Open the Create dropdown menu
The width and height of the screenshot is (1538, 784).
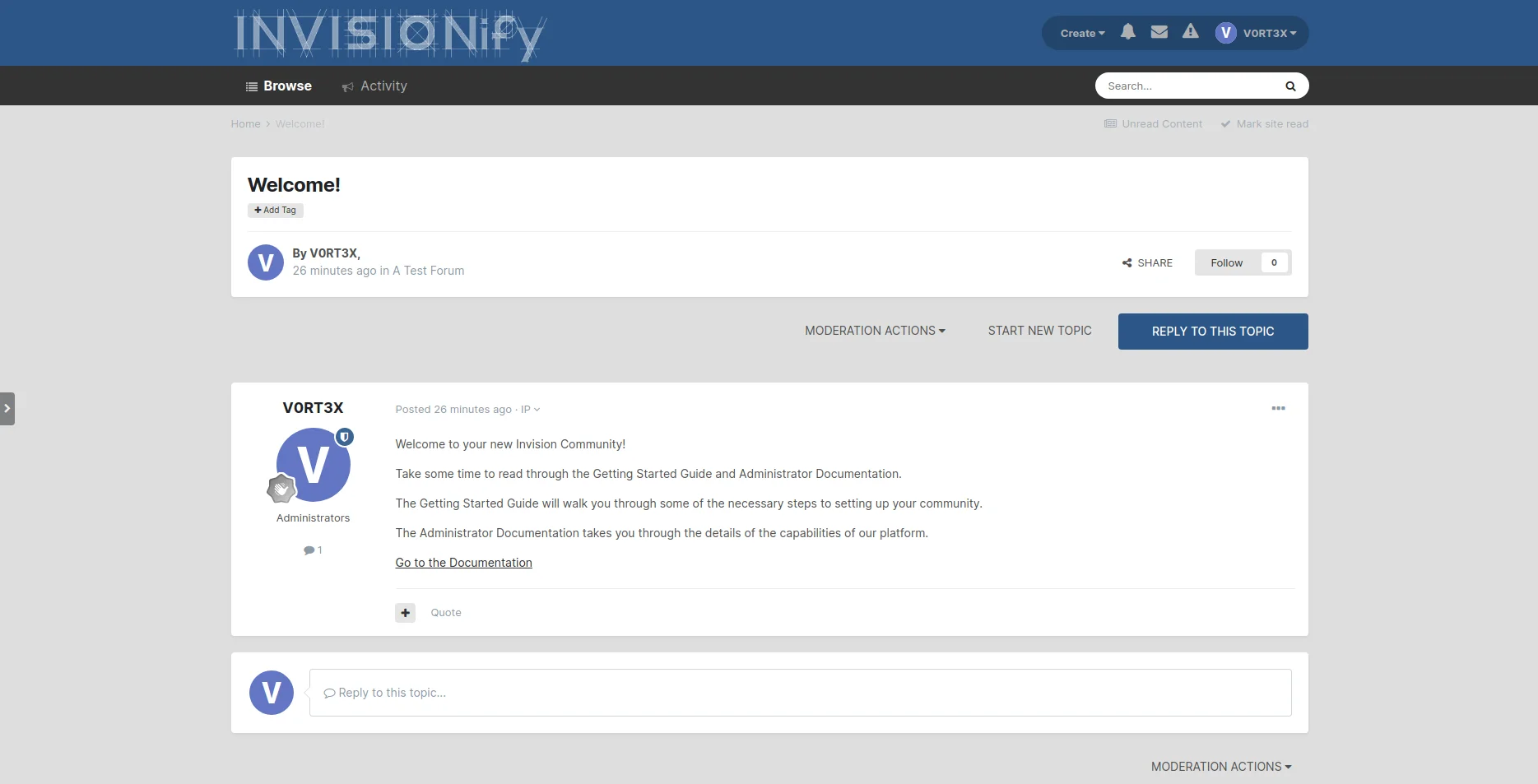click(1082, 34)
